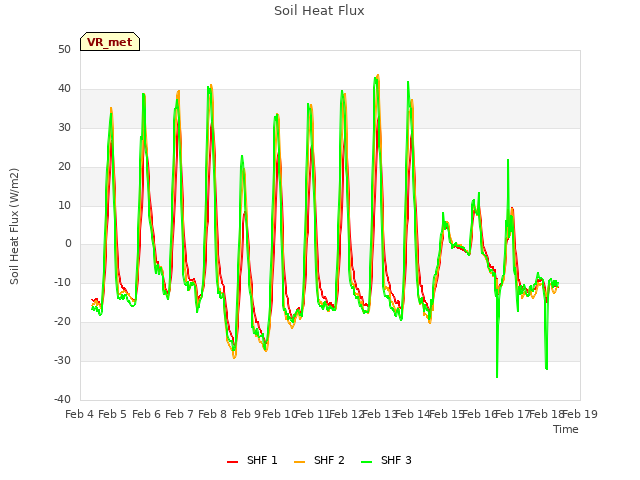Screen dimensions: 640x480
Task: Click the VR_met label box
Action: tap(110, 42)
